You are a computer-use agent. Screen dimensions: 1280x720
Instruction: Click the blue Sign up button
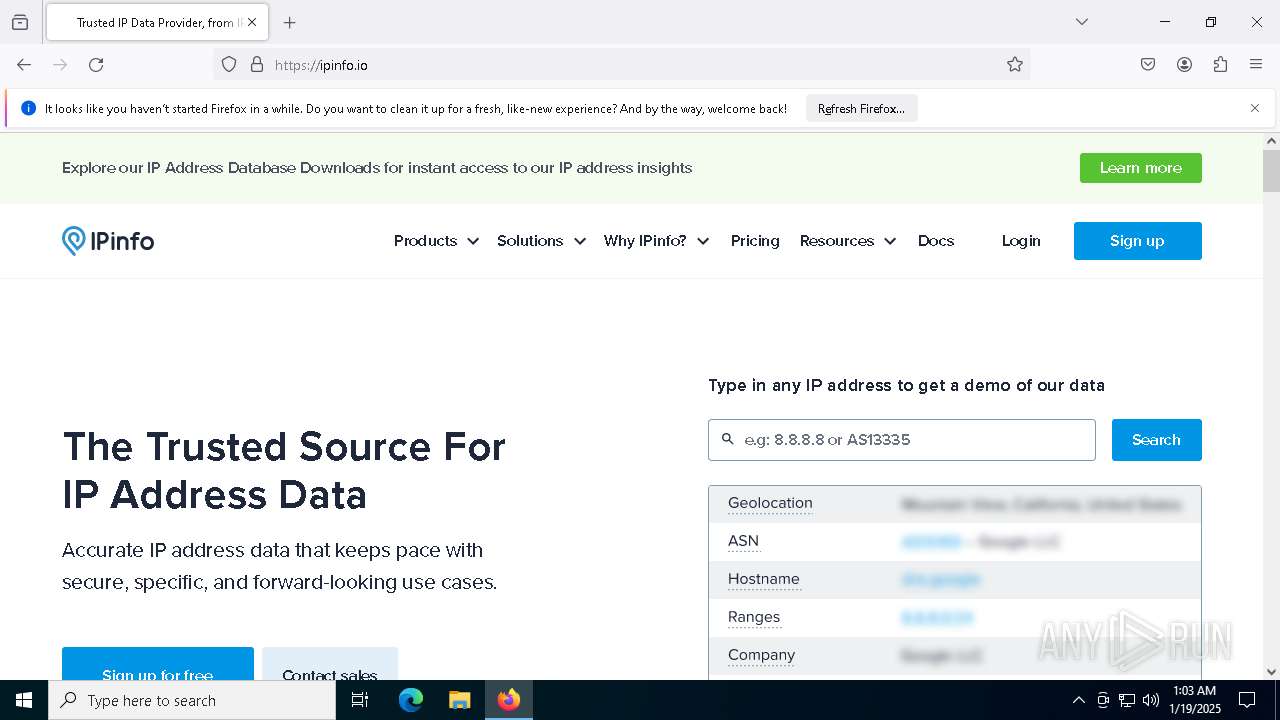point(1137,241)
